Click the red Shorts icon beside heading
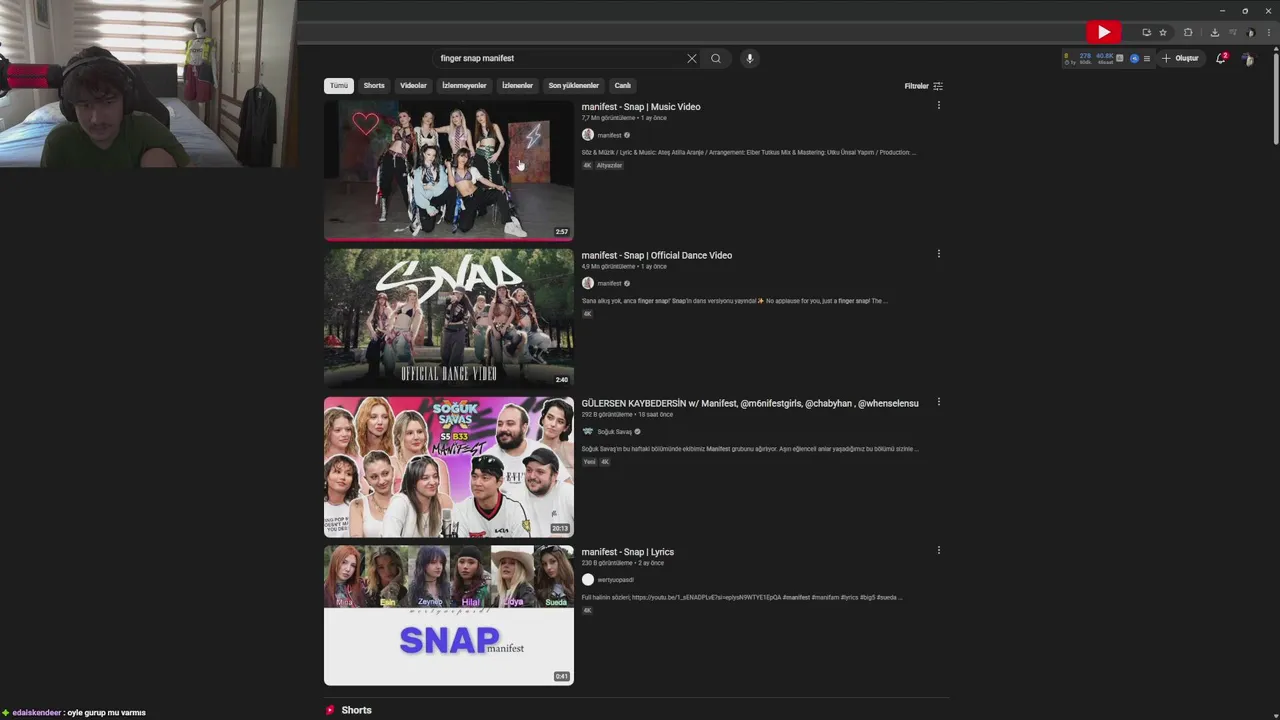The image size is (1280, 720). [330, 710]
